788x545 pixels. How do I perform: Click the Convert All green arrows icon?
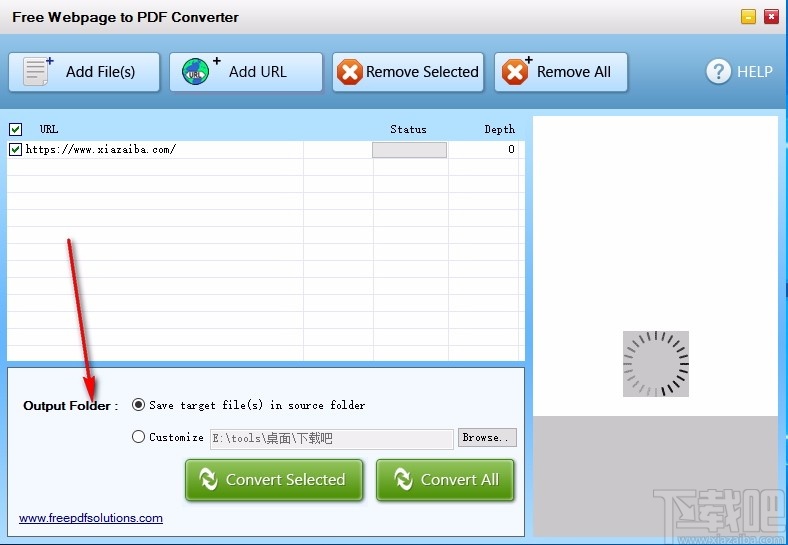pos(403,479)
